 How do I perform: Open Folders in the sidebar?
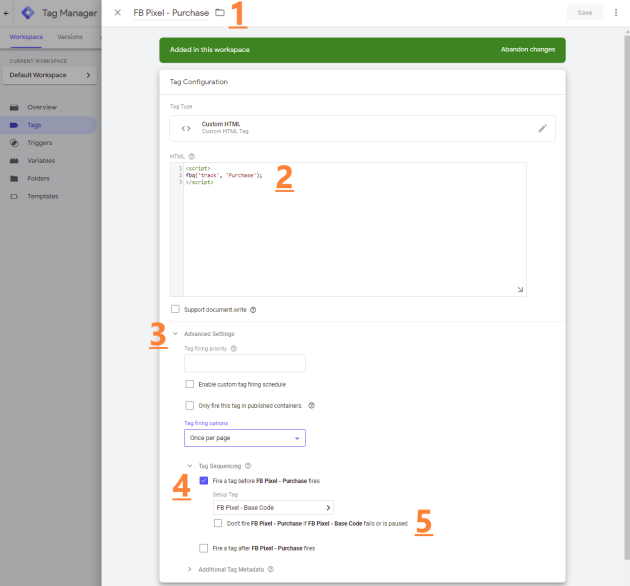point(38,178)
